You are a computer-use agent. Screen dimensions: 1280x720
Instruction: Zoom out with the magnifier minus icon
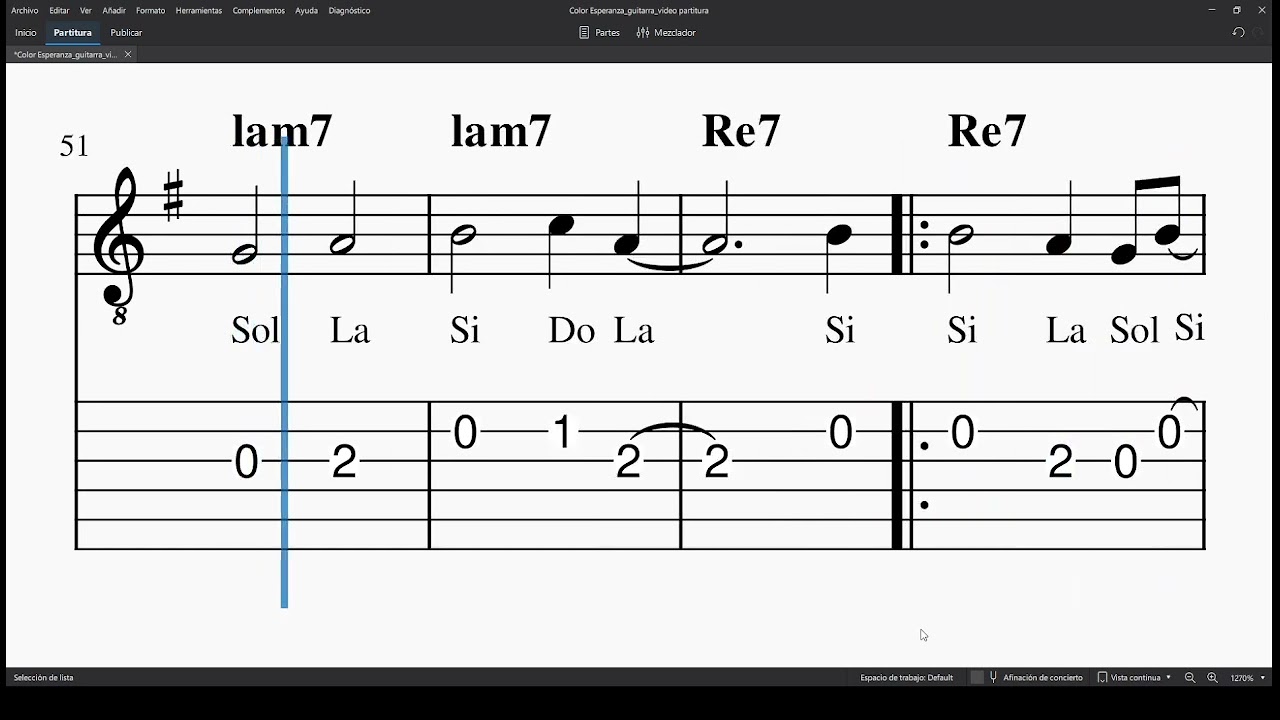tap(1190, 677)
